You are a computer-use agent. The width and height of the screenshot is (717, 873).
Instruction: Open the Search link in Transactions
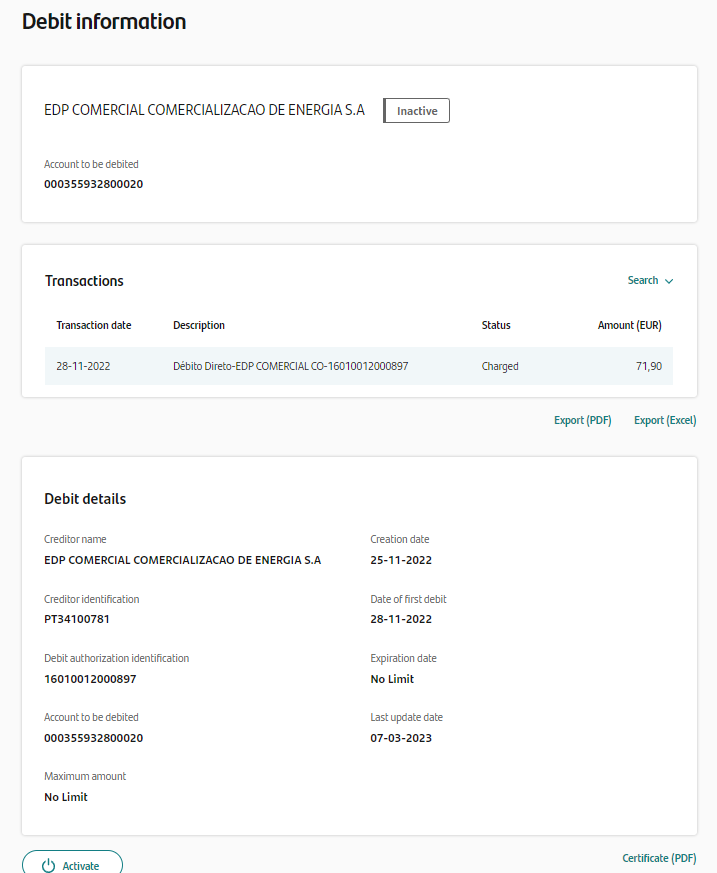point(643,280)
